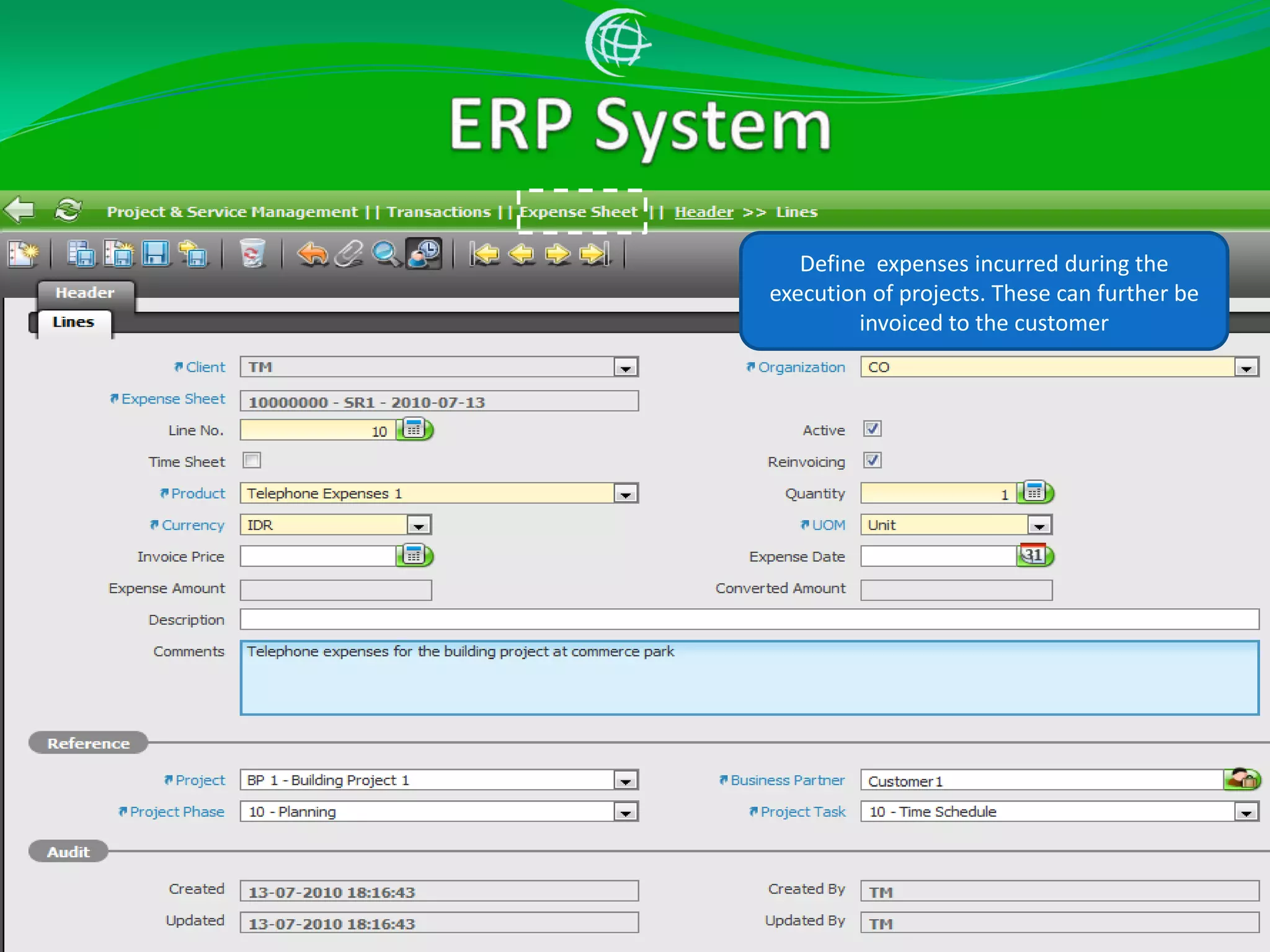
Task: Open the Project Task dropdown
Action: (x=1246, y=813)
